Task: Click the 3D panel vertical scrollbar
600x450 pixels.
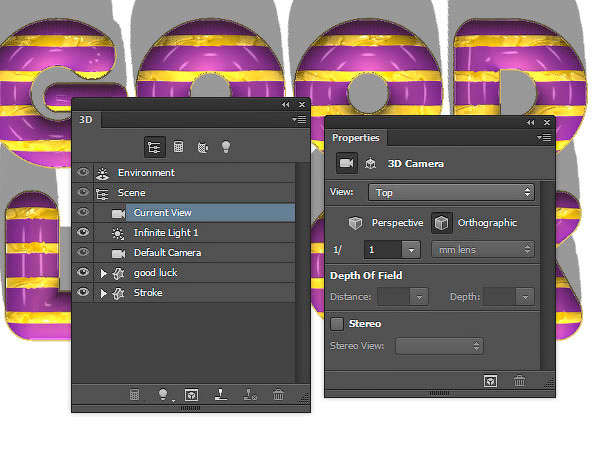Action: coord(303,272)
